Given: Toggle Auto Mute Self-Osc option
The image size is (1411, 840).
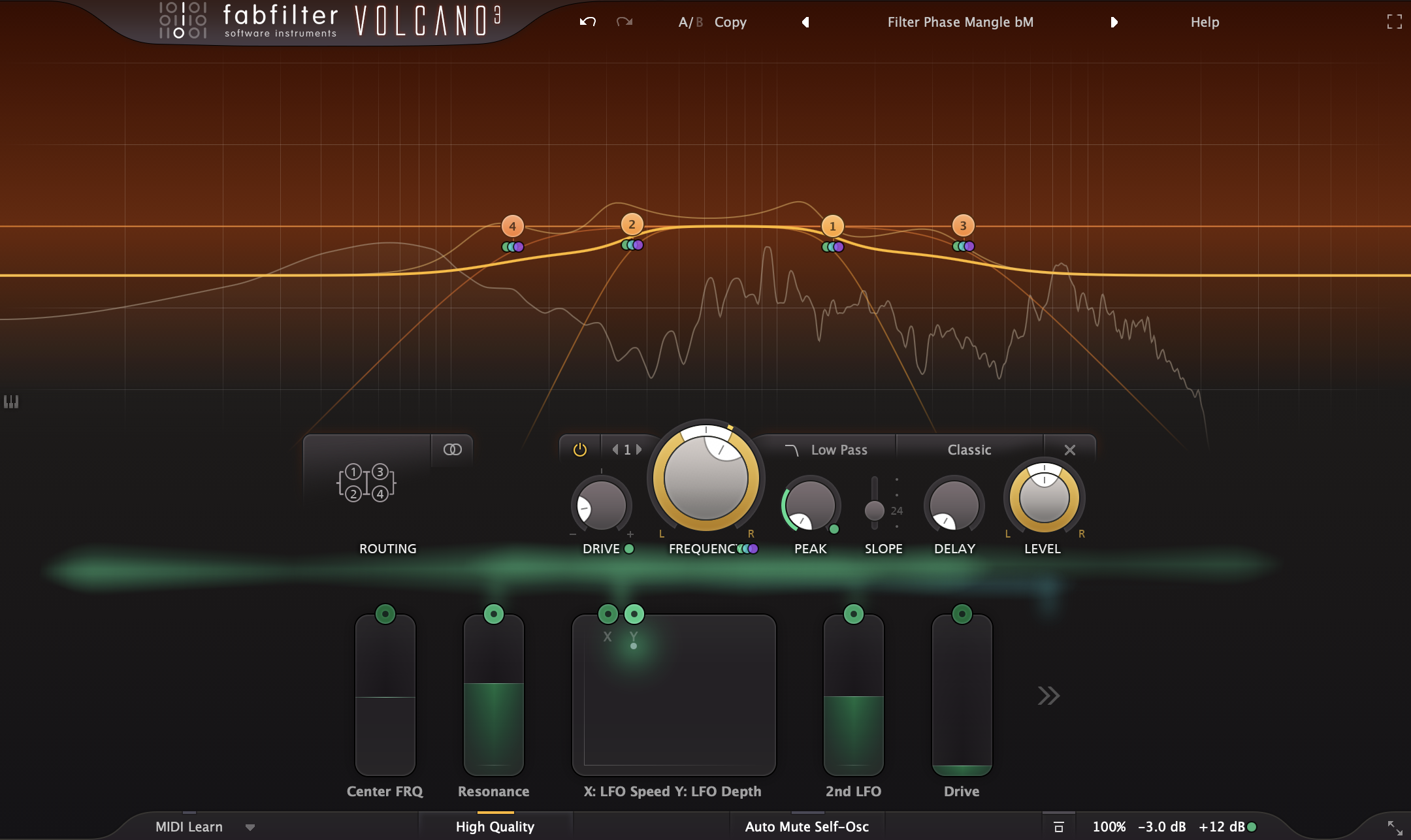Looking at the screenshot, I should tap(807, 827).
